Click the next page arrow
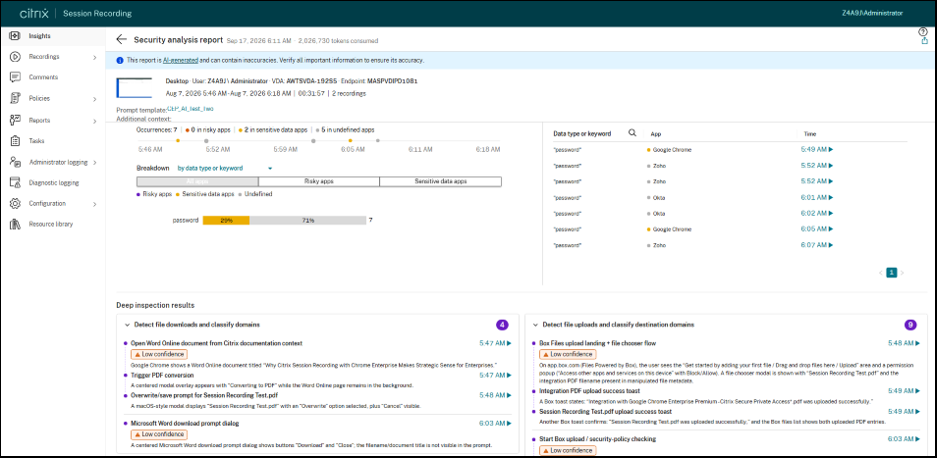Screen dimensions: 937x458 point(902,273)
